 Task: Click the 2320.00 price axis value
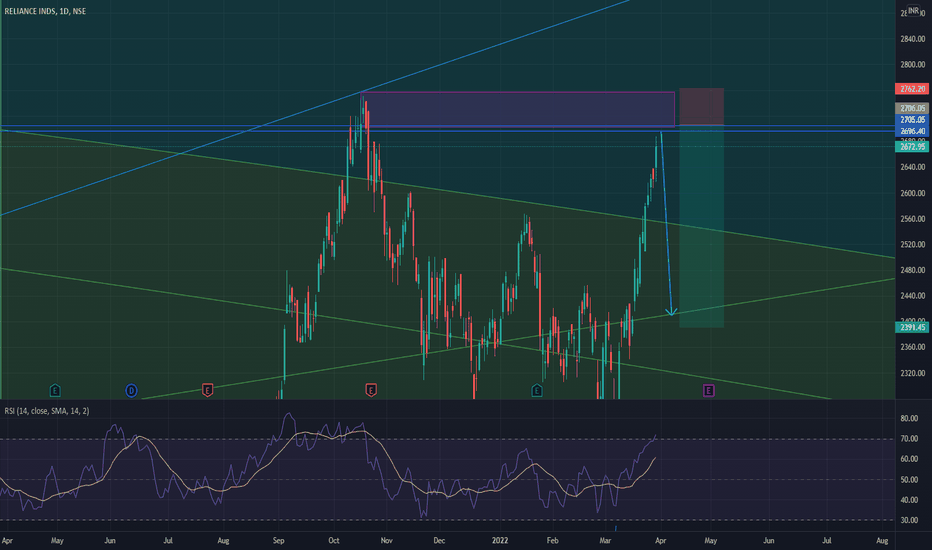912,373
